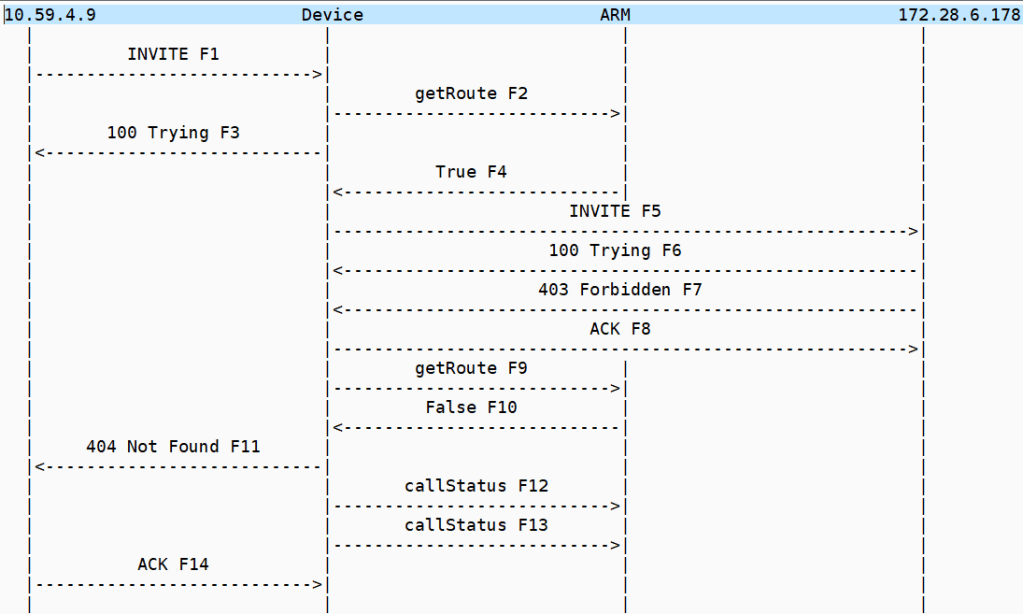The width and height of the screenshot is (1023, 614).
Task: Click the 100 Trying F6 message
Action: point(615,250)
